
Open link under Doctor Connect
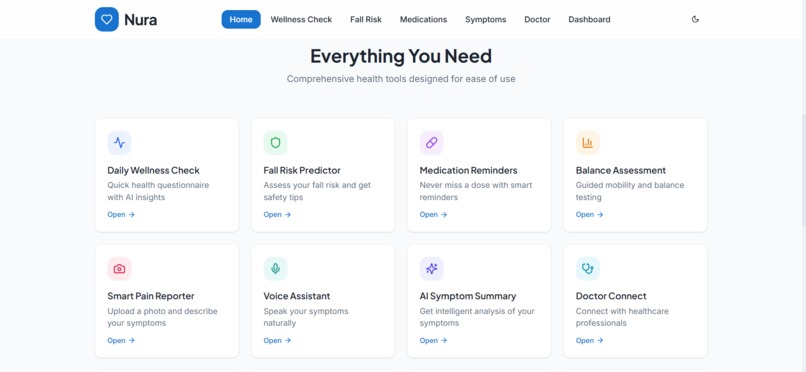(589, 341)
